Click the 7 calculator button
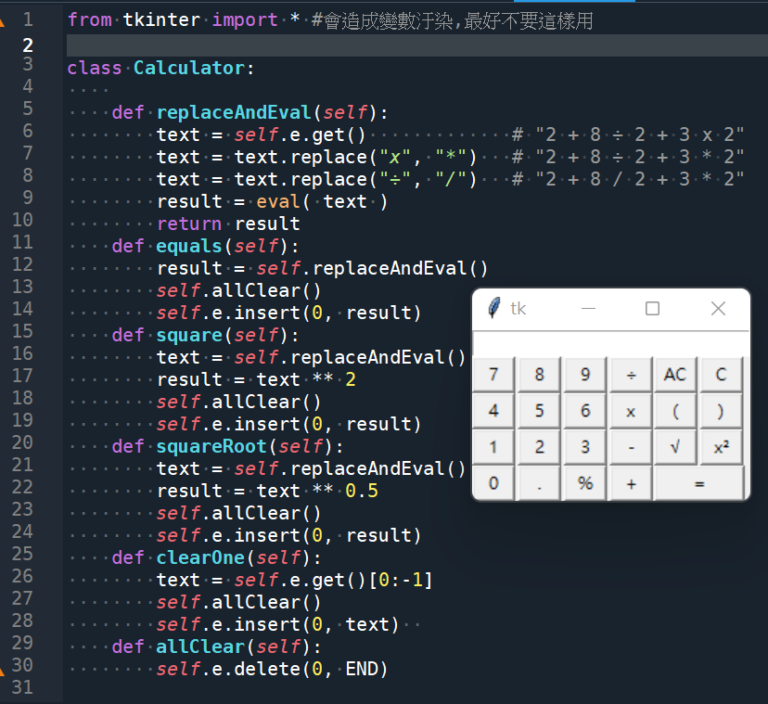Image resolution: width=768 pixels, height=704 pixels. click(x=493, y=375)
